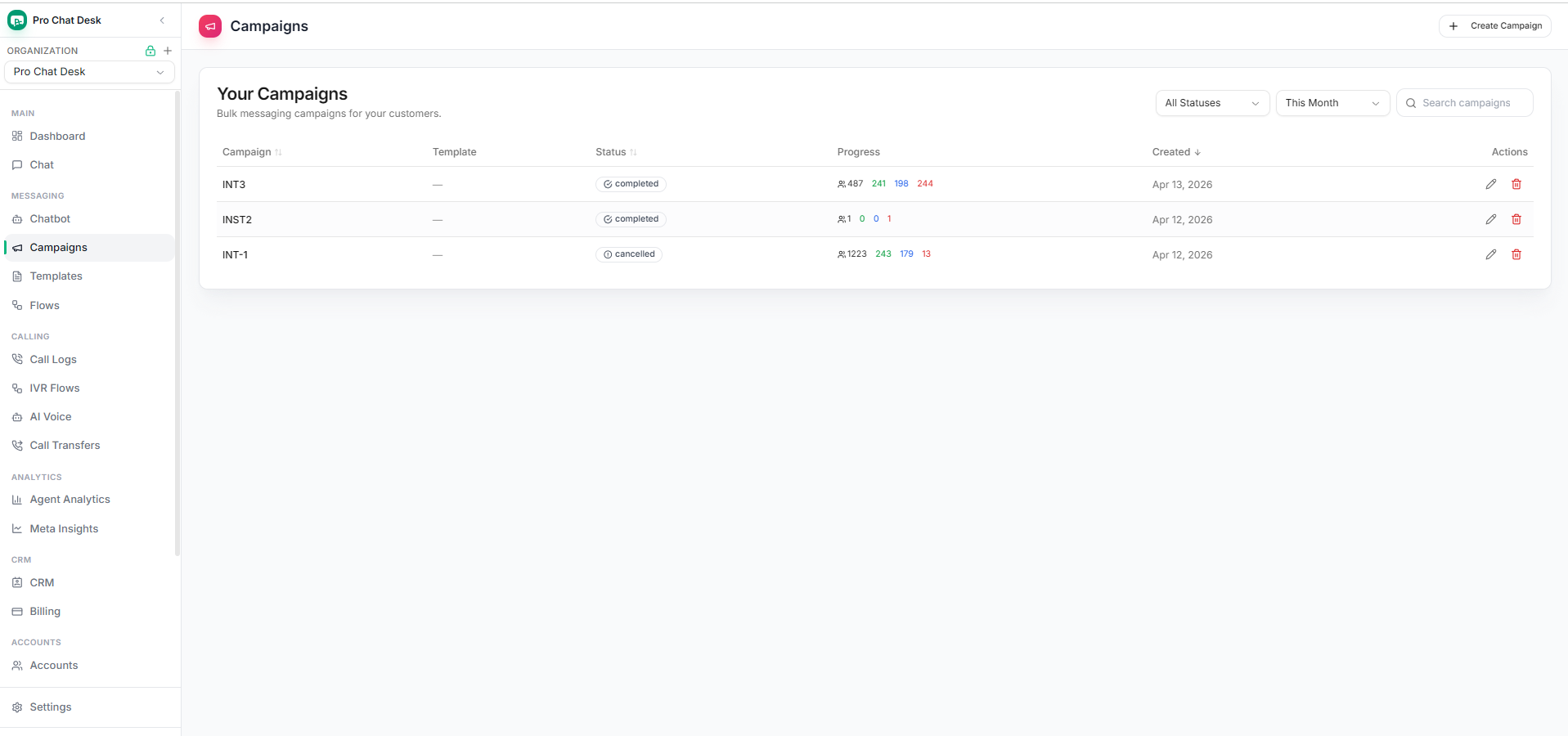
Task: Click the sidebar vertical scrollbar
Action: (x=177, y=323)
